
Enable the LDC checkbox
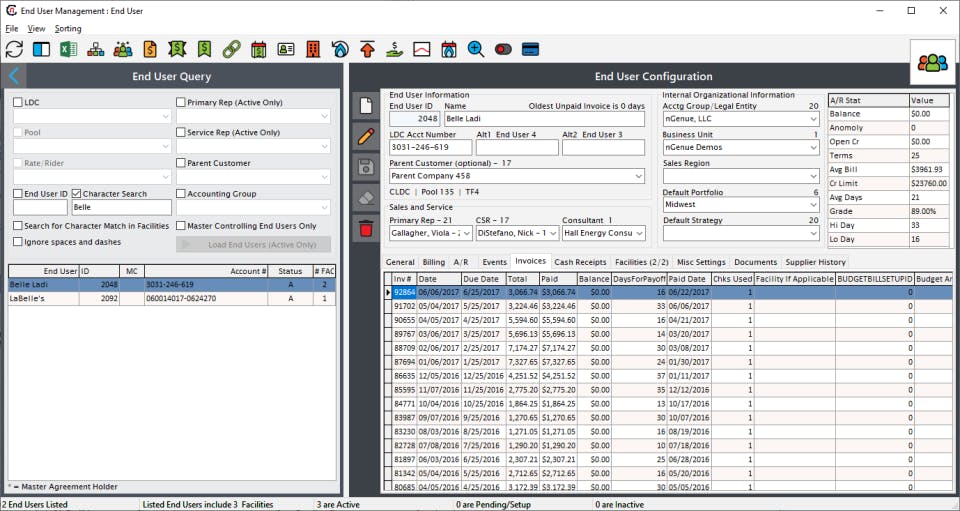pyautogui.click(x=18, y=102)
